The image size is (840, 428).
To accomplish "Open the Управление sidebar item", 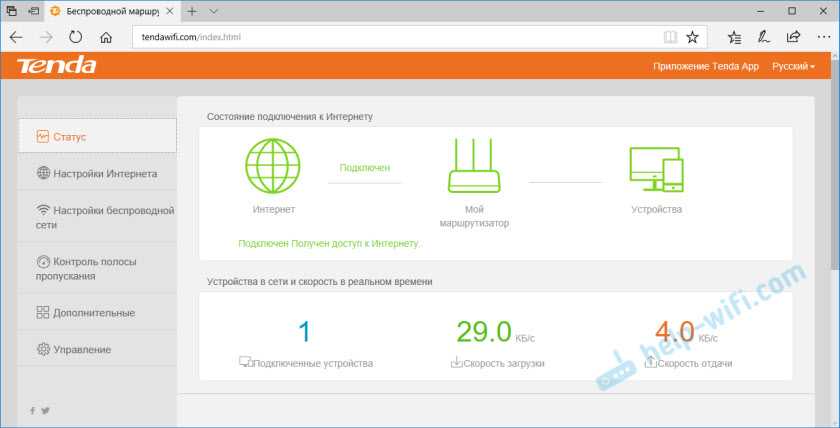I will point(82,349).
